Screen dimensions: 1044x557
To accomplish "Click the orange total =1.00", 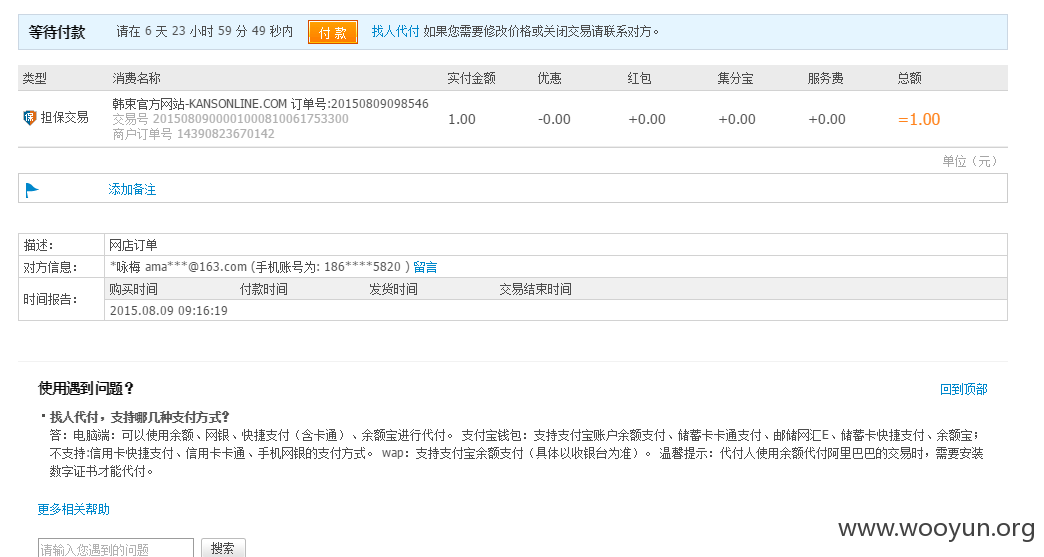I will (x=919, y=119).
